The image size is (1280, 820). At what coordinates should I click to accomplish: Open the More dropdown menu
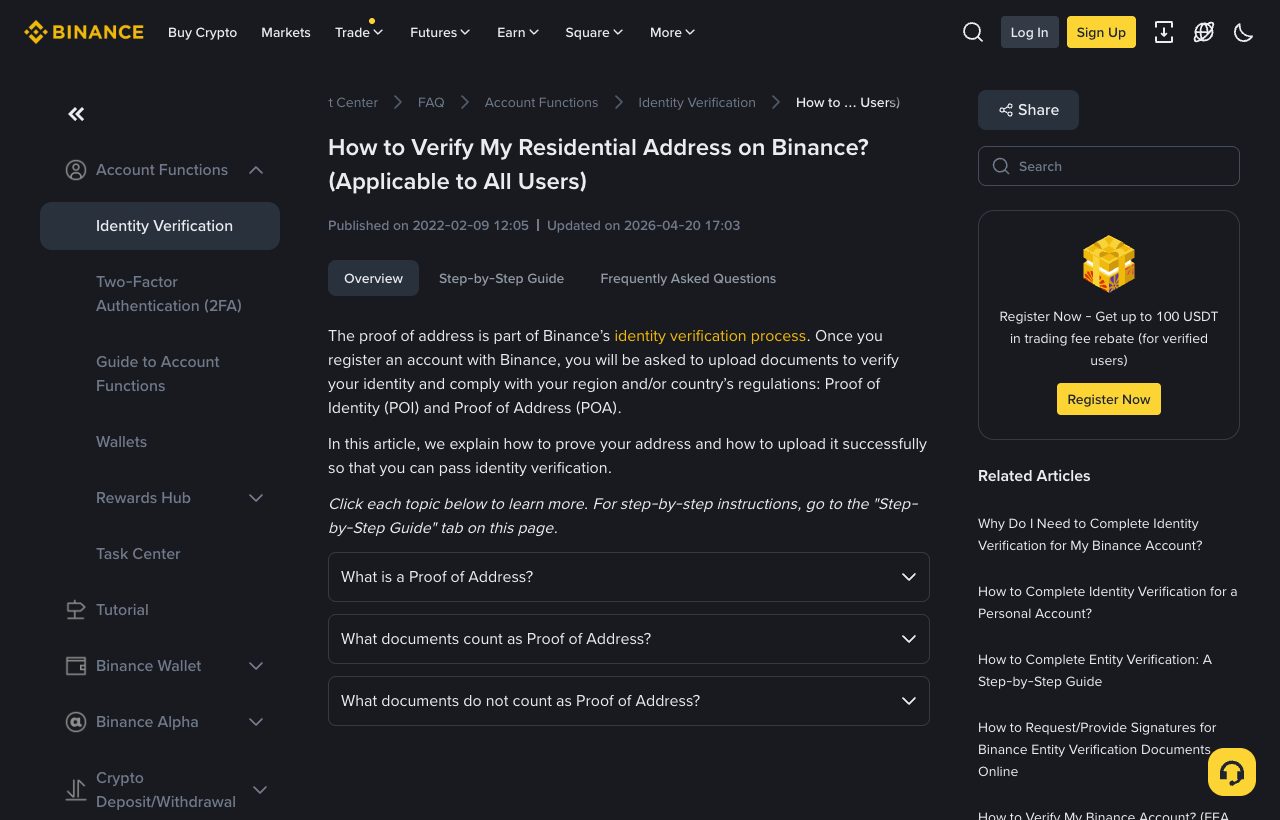(672, 32)
